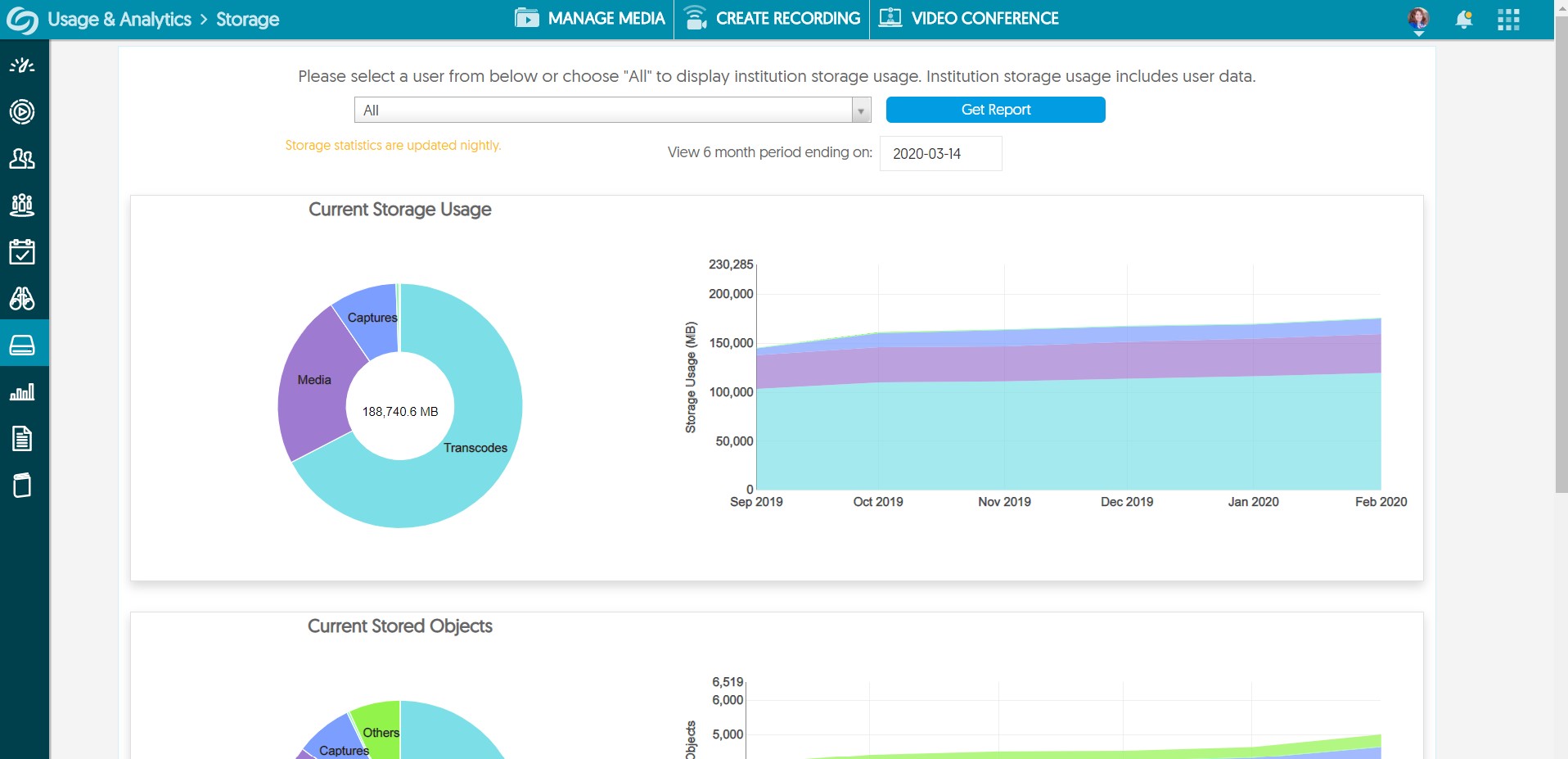Image resolution: width=1568 pixels, height=759 pixels.
Task: Open the notifications bell
Action: (x=1464, y=19)
